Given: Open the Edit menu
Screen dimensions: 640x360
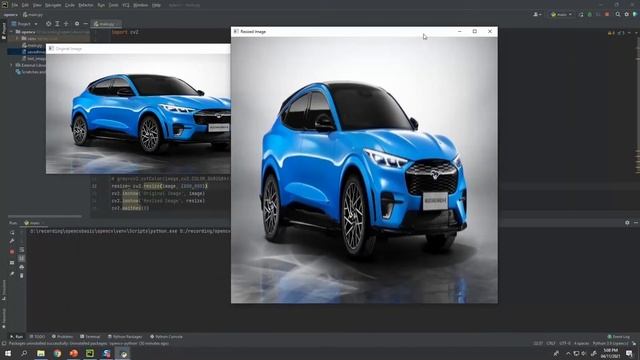Looking at the screenshot, I should (x=25, y=5).
